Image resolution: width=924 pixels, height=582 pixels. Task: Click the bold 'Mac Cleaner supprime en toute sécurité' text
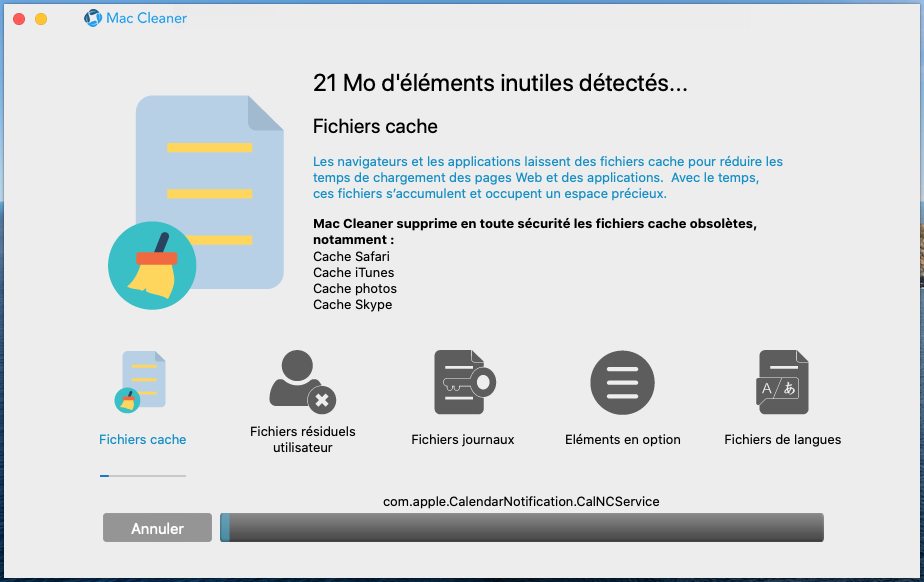(535, 232)
